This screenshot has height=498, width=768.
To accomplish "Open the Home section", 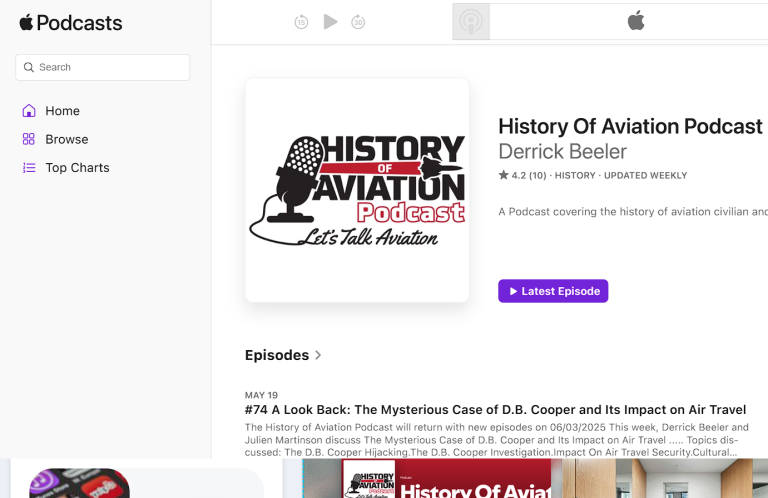I will pyautogui.click(x=62, y=111).
